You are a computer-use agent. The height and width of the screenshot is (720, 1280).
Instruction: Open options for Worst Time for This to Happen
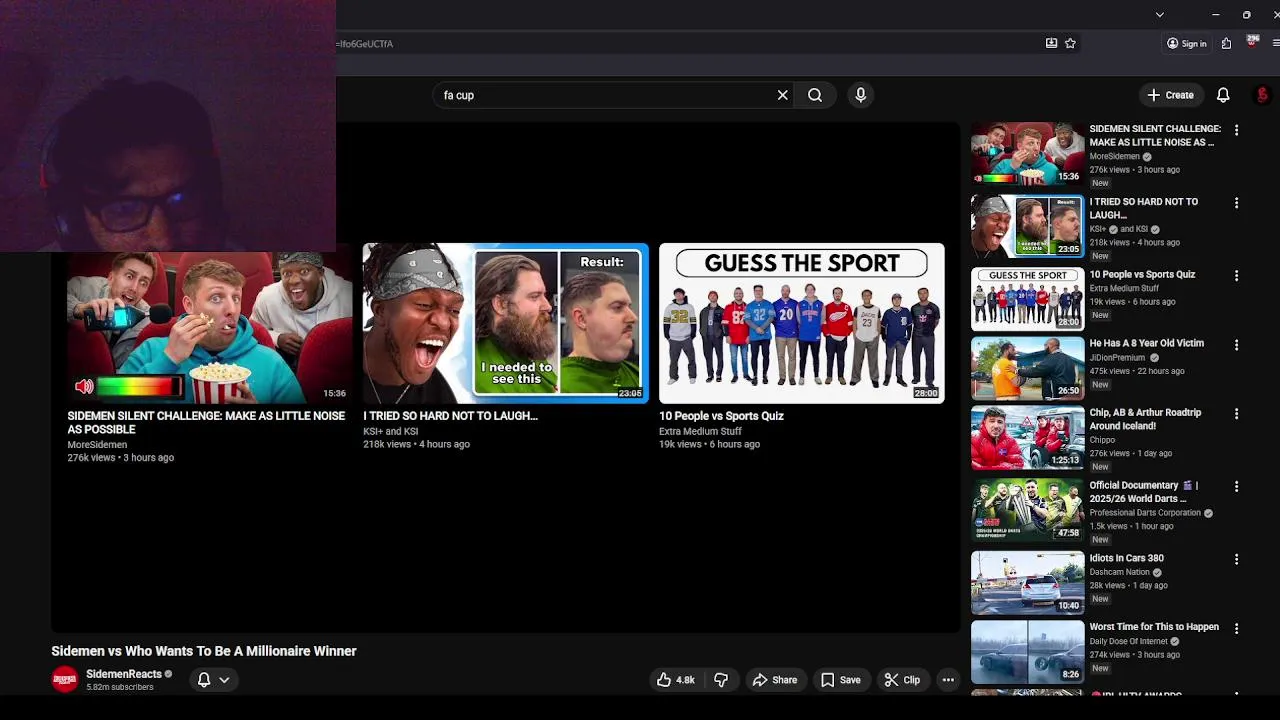1236,628
